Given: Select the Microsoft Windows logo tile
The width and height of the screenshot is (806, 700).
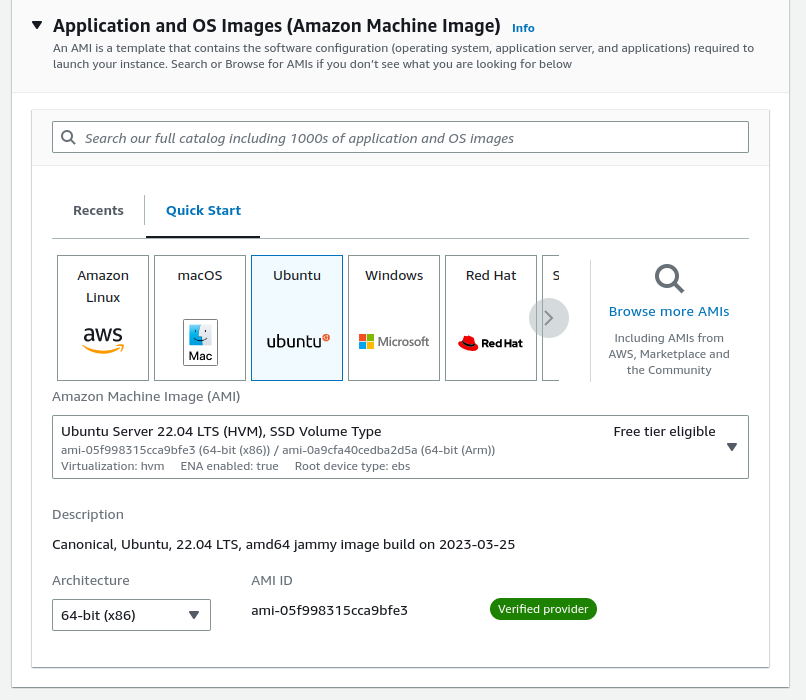Looking at the screenshot, I should point(394,318).
